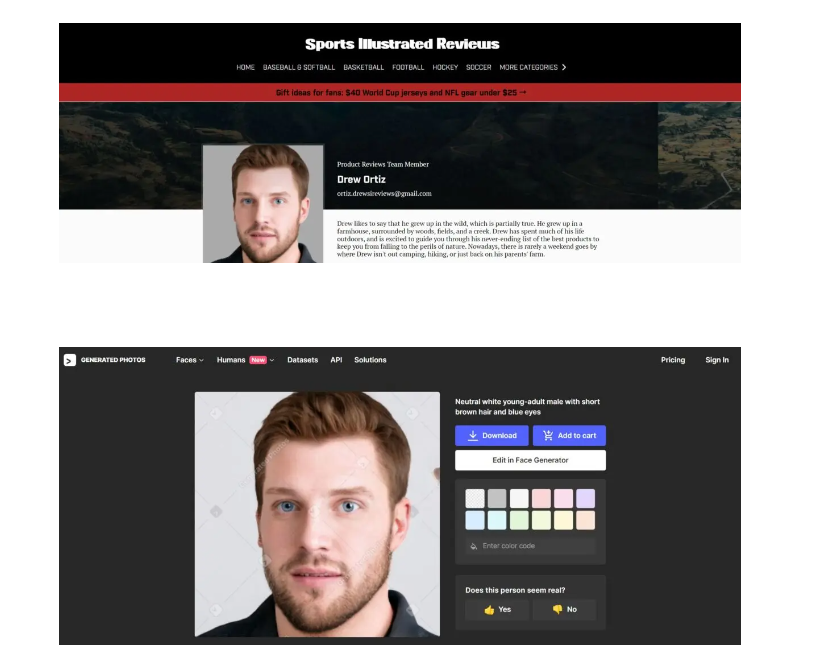Select the gray background swatch
The width and height of the screenshot is (821, 660).
497,499
